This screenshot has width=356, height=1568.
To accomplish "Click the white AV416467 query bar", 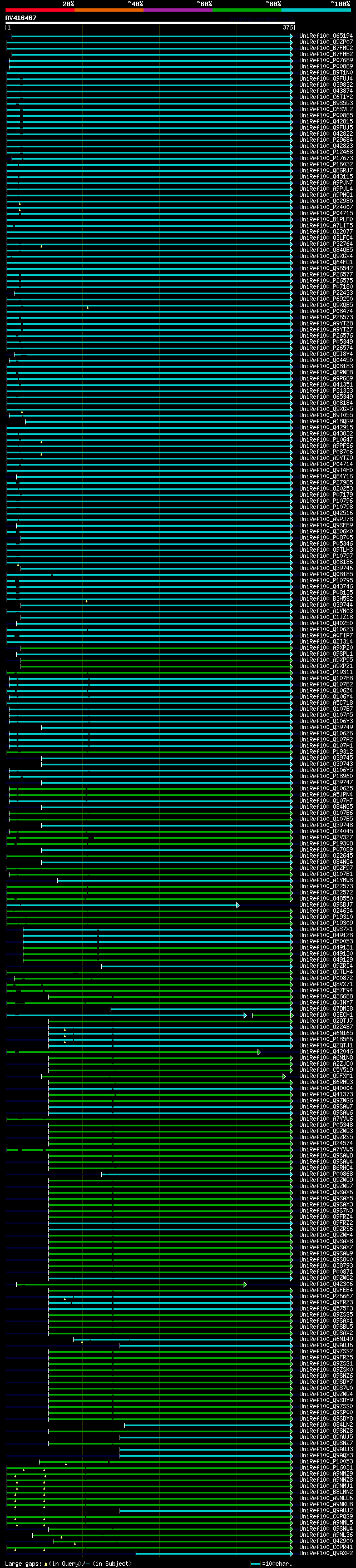I will [x=150, y=22].
